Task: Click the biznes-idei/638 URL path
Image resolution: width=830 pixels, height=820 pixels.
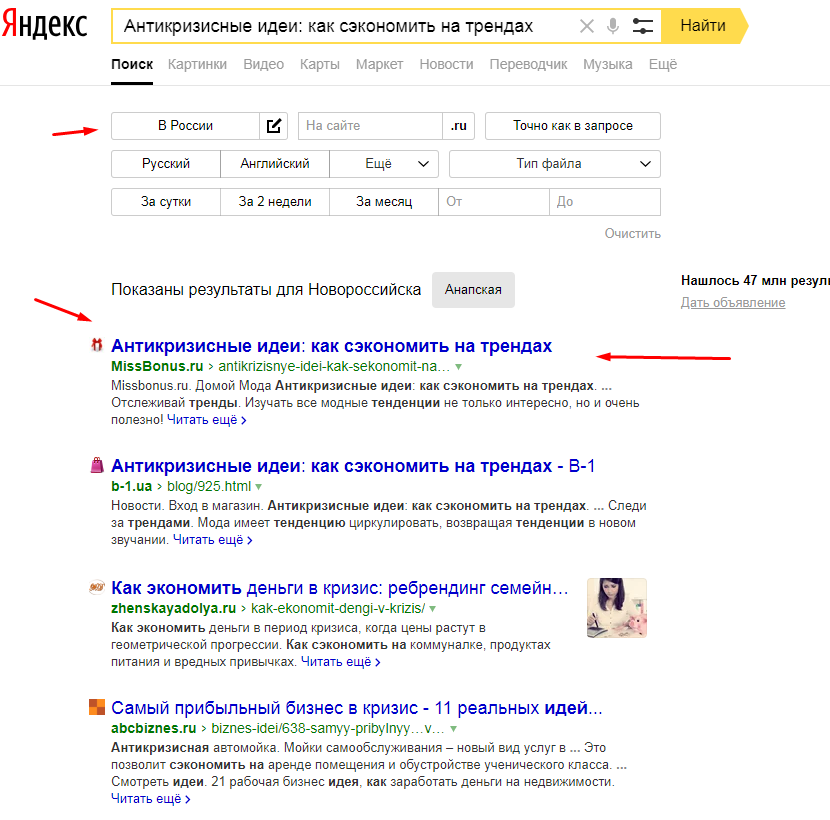Action: tap(328, 728)
